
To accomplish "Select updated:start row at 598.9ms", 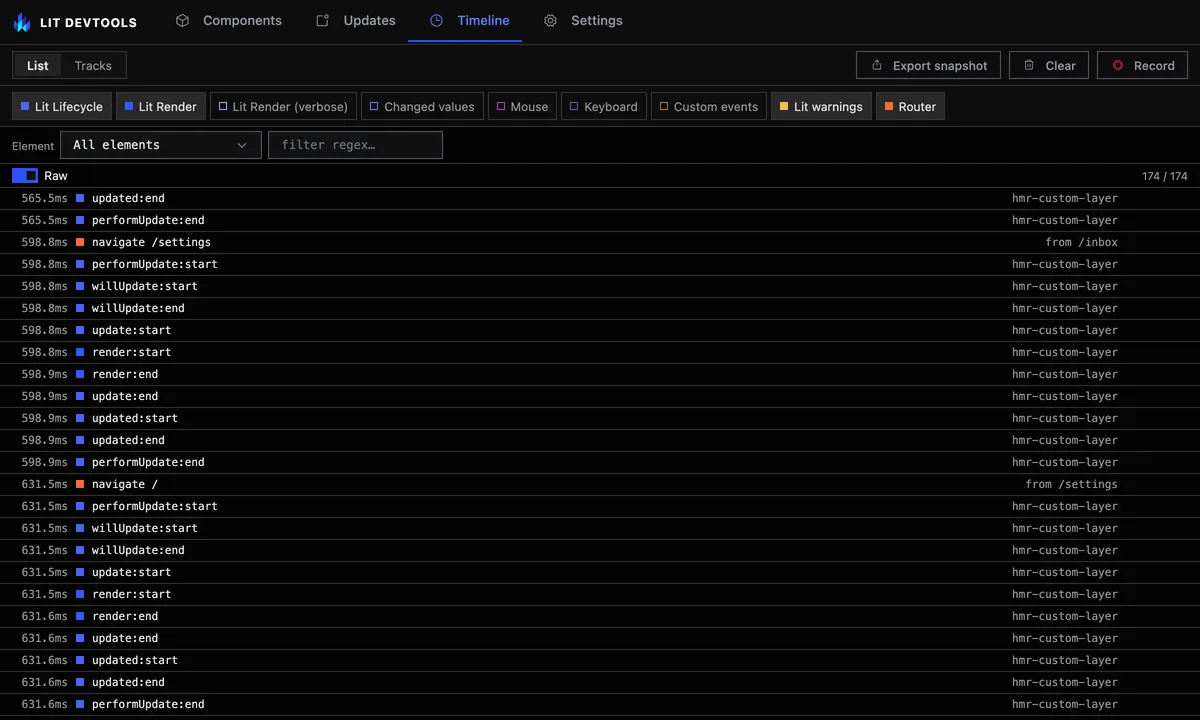I will (x=600, y=418).
